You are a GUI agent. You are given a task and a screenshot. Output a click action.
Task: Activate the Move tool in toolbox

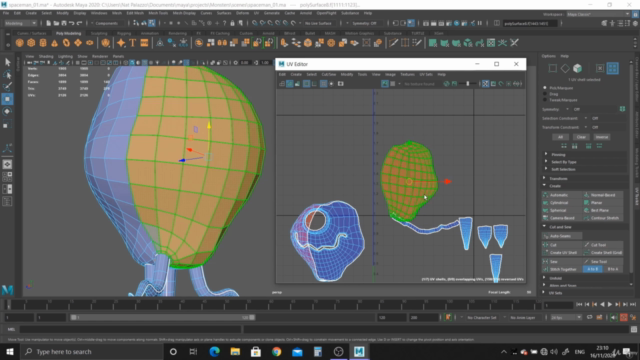click(7, 99)
